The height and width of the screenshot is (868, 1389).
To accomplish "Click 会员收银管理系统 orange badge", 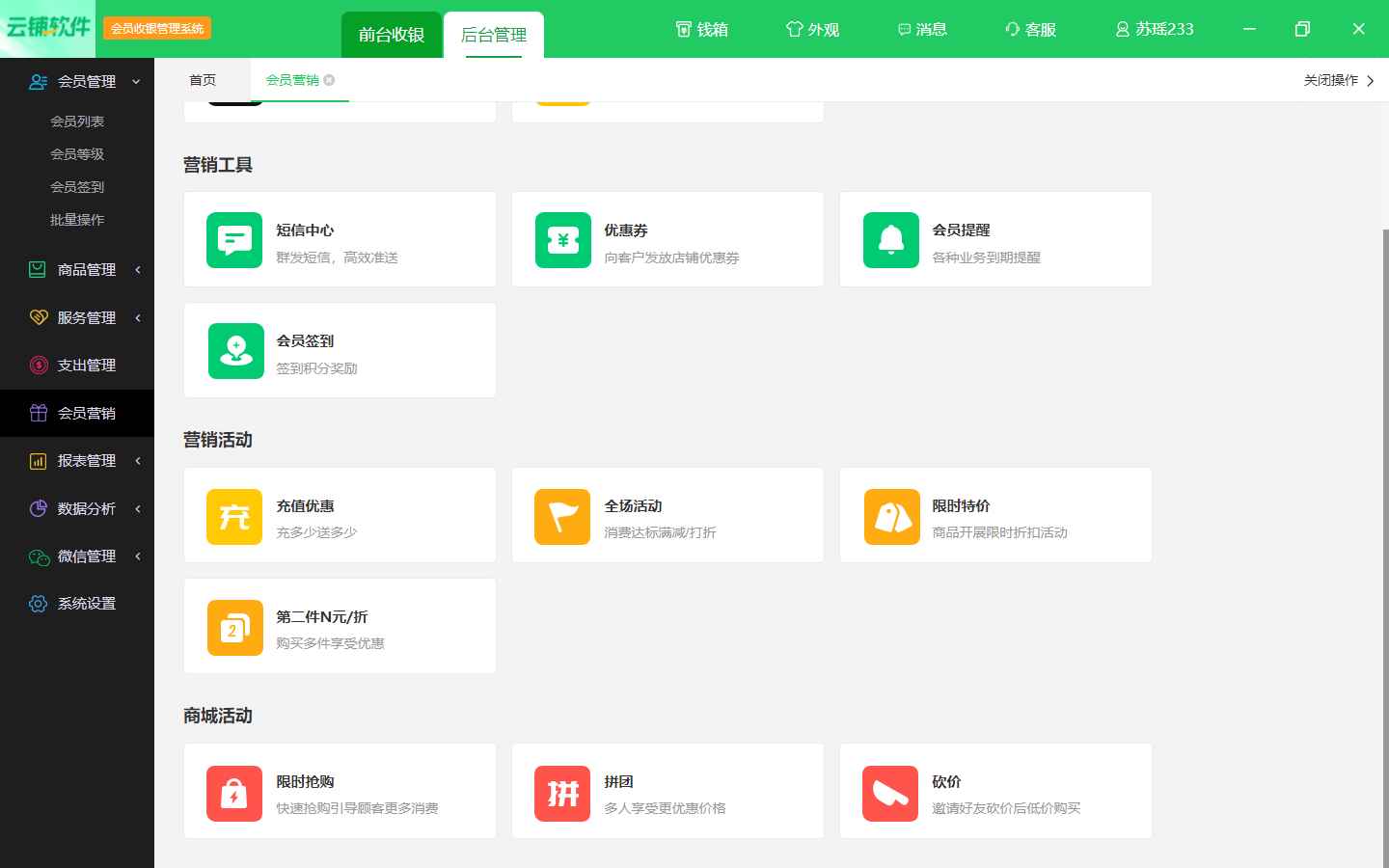I will [157, 29].
